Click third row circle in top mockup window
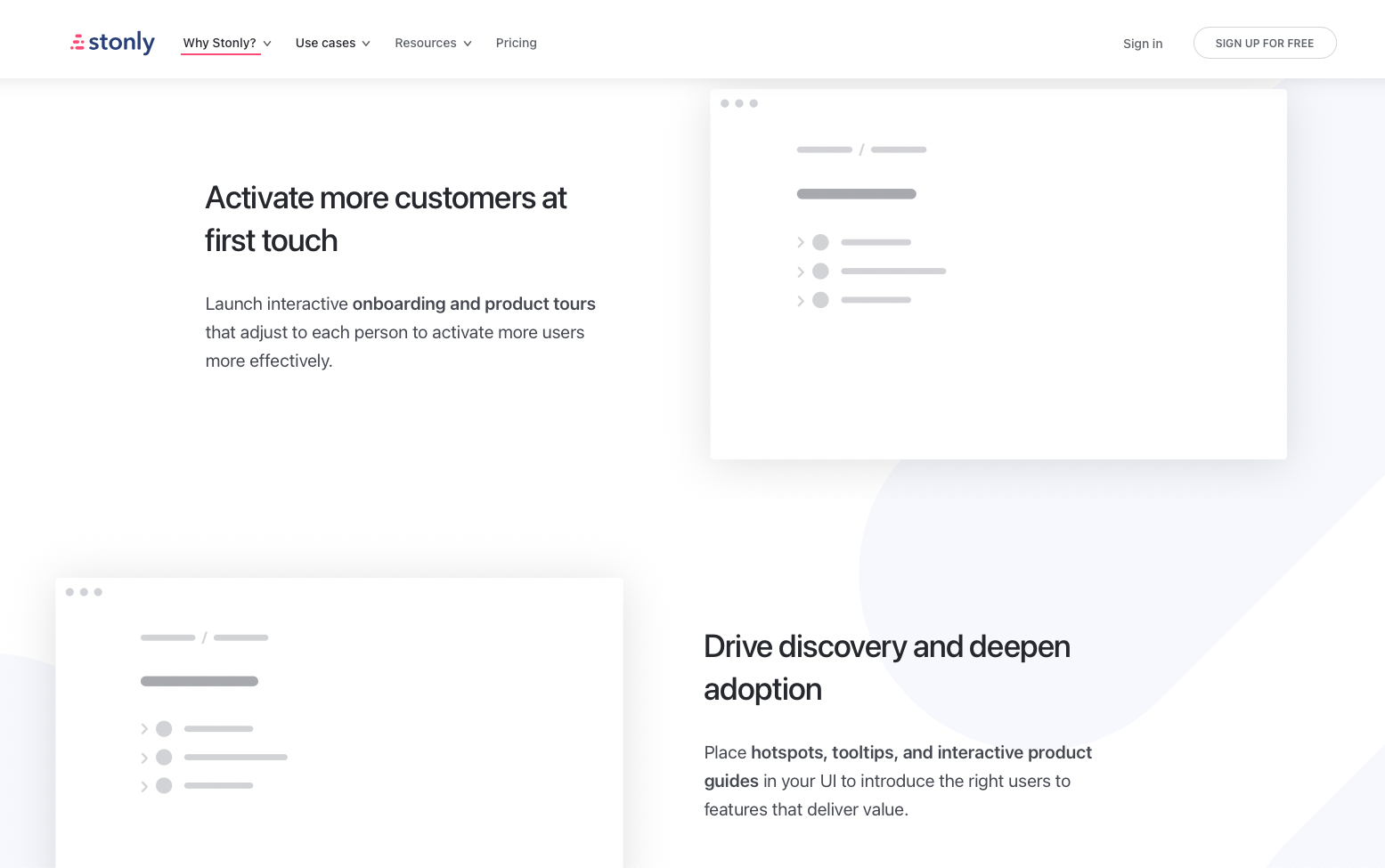This screenshot has width=1385, height=868. tap(820, 300)
